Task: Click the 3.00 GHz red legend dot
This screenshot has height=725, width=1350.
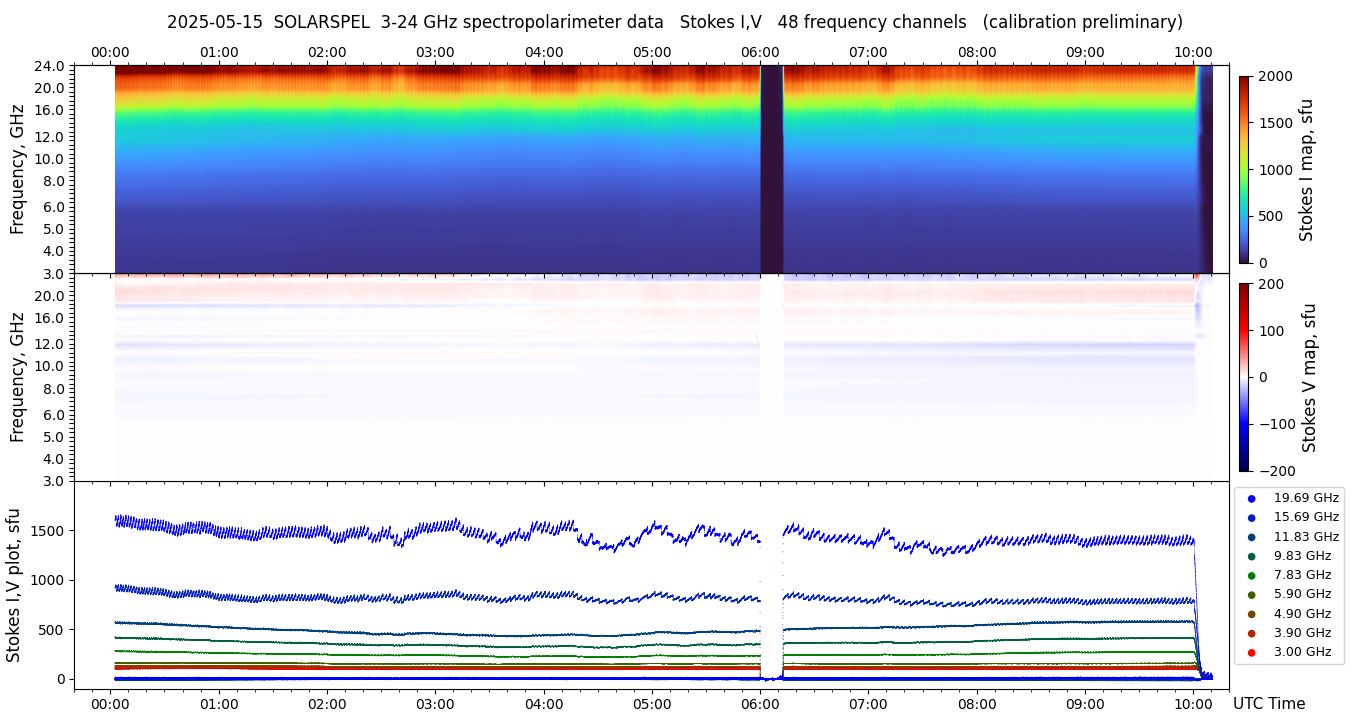Action: click(x=1251, y=653)
